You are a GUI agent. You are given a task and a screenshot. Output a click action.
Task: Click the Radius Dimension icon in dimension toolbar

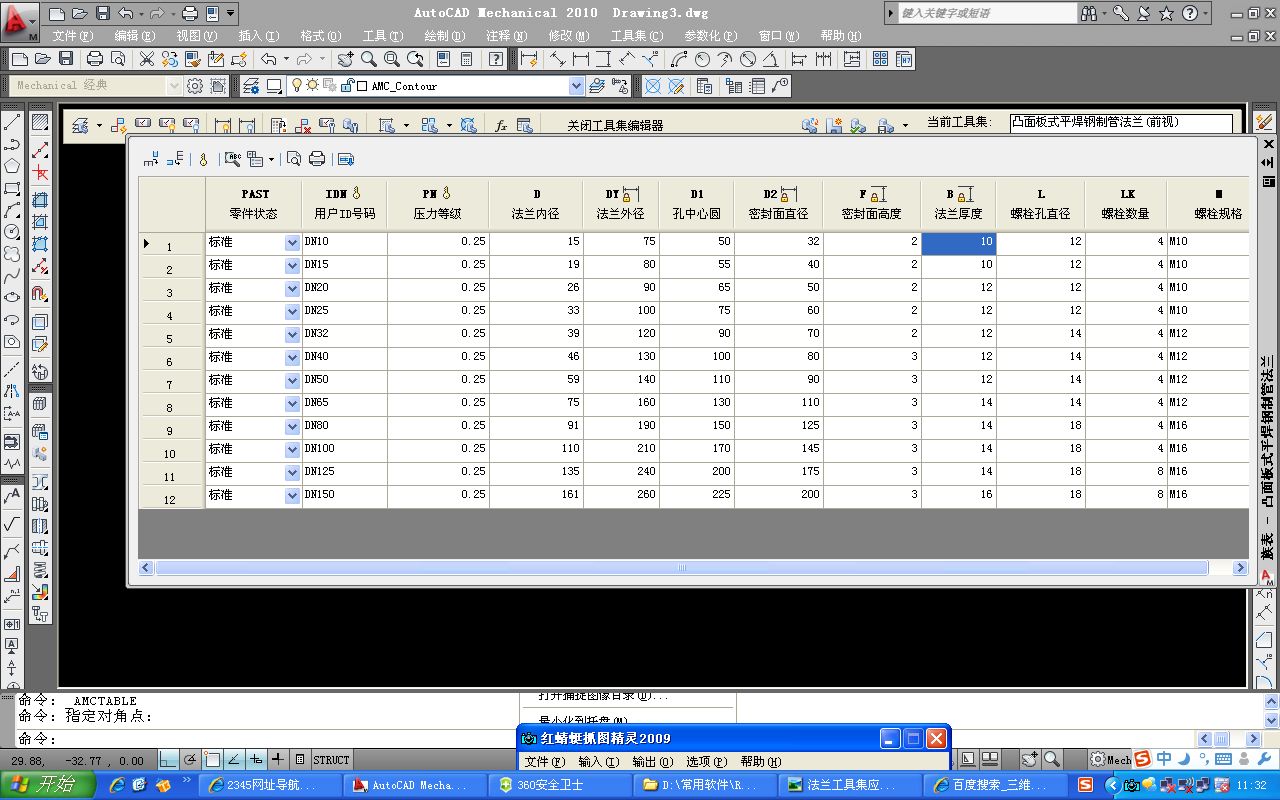[702, 59]
